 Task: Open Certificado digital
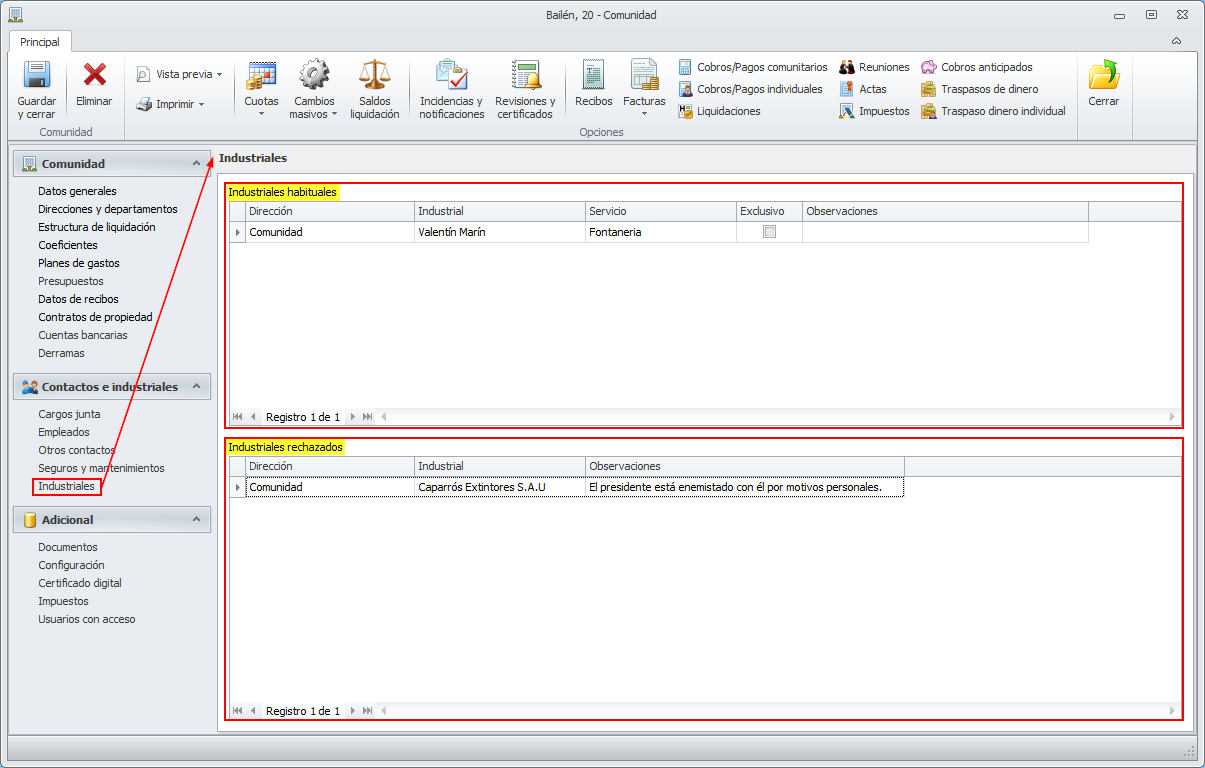pos(80,583)
